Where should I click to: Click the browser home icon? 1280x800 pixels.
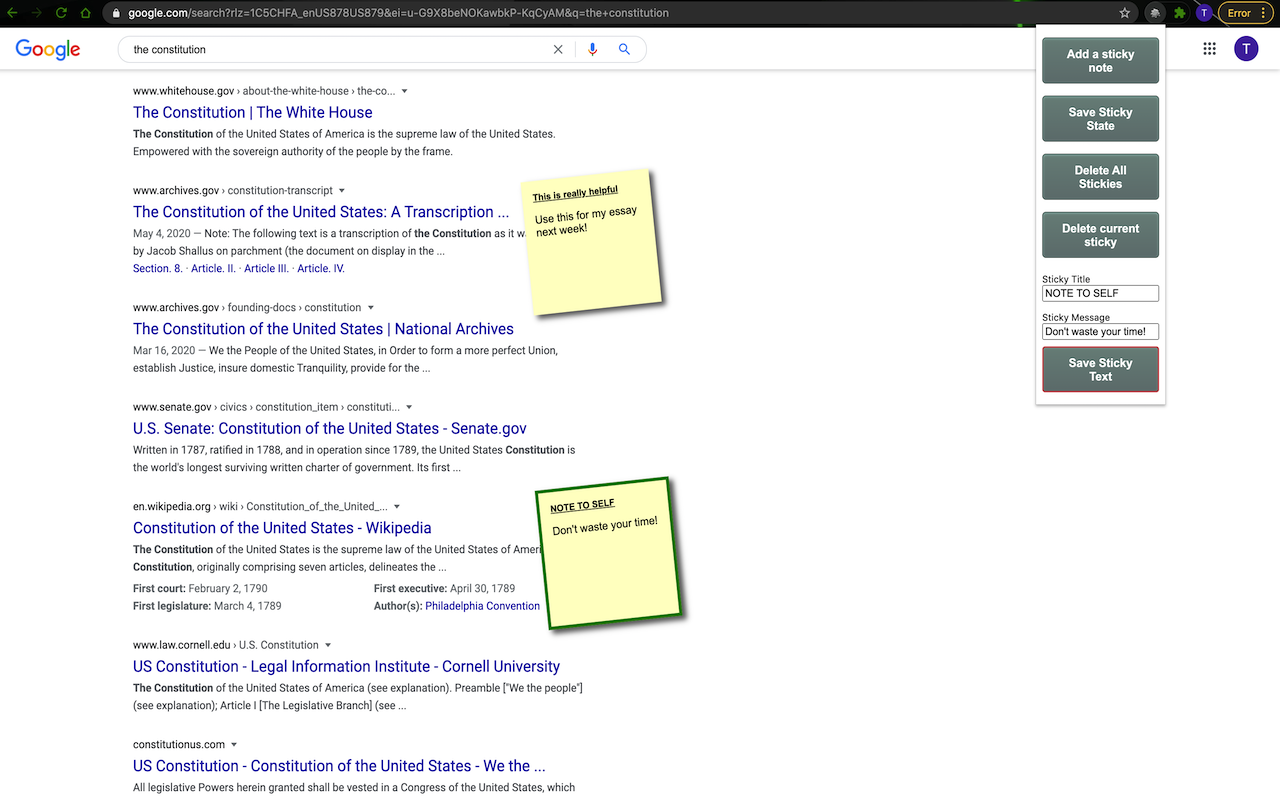point(86,13)
